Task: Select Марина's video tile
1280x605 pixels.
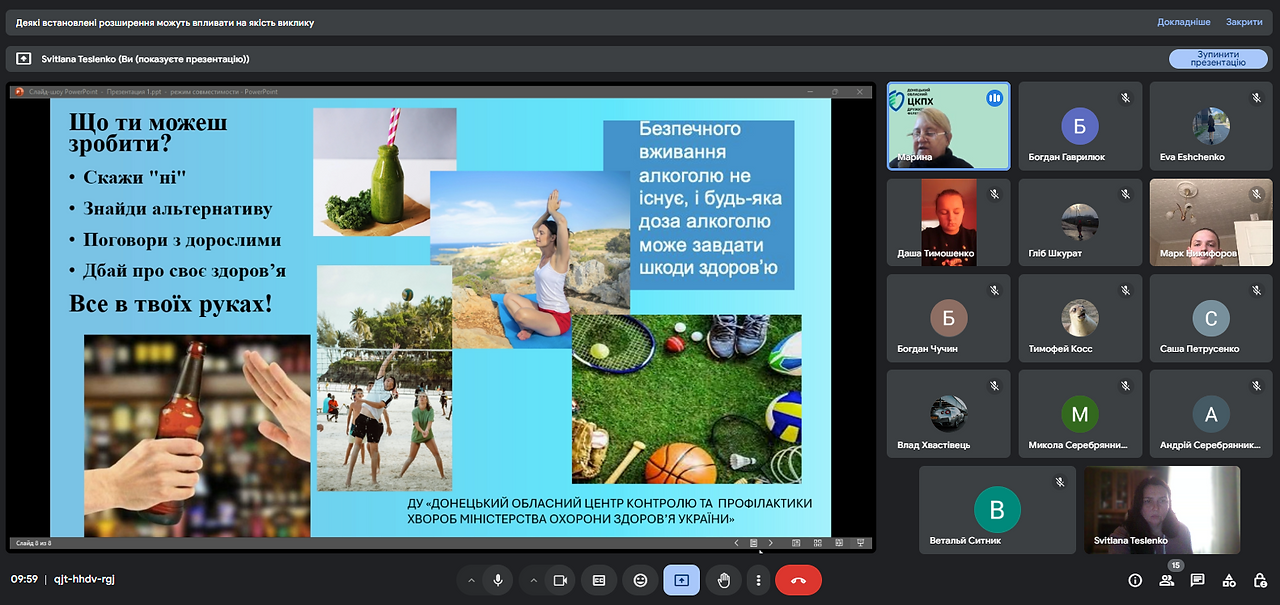Action: click(x=948, y=126)
